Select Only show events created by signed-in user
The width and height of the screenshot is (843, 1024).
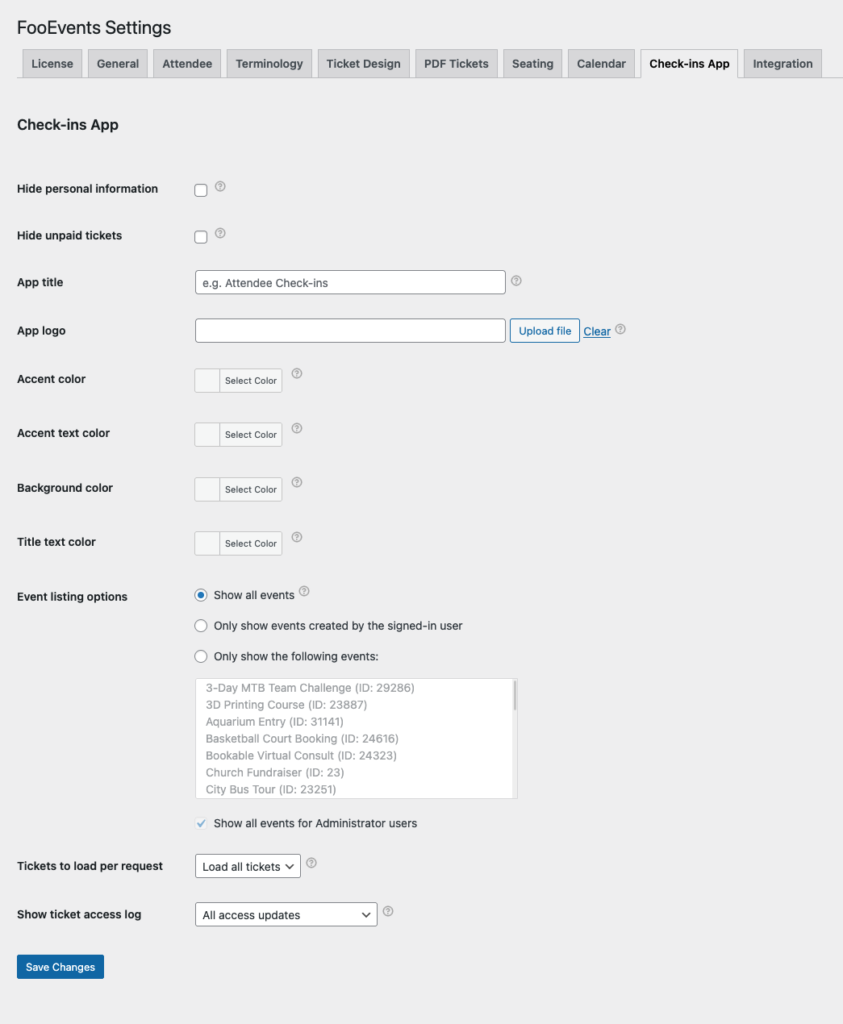pyautogui.click(x=201, y=626)
